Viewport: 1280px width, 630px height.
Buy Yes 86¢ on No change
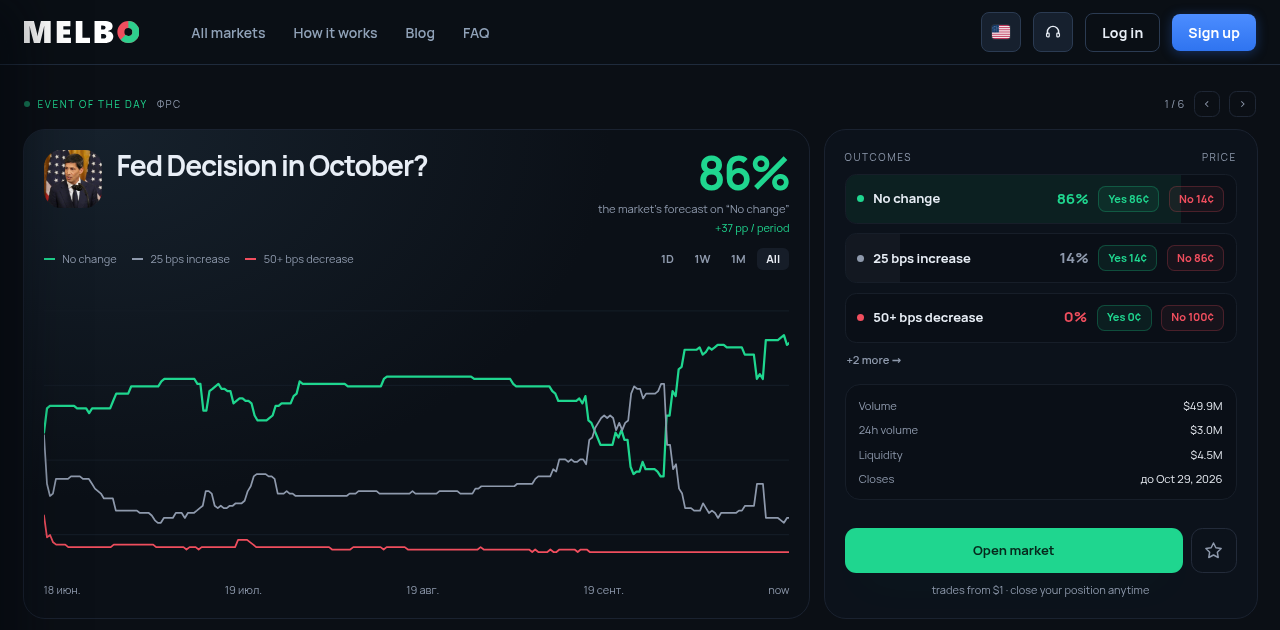[1128, 199]
